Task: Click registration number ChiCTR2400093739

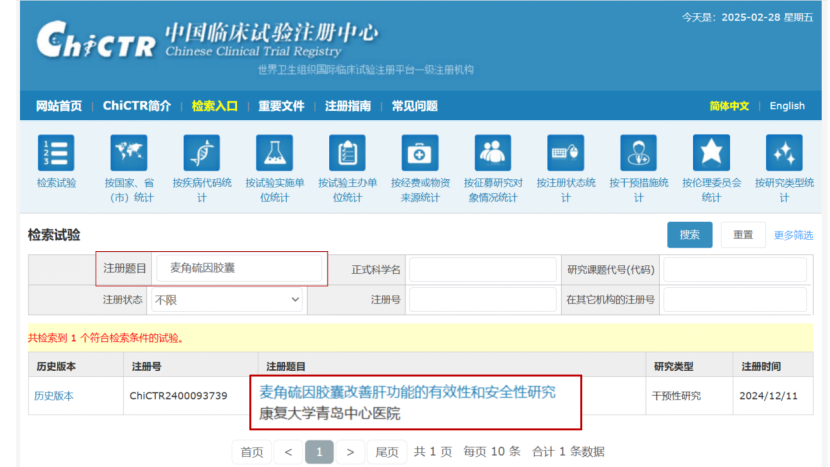Action: pos(178,396)
